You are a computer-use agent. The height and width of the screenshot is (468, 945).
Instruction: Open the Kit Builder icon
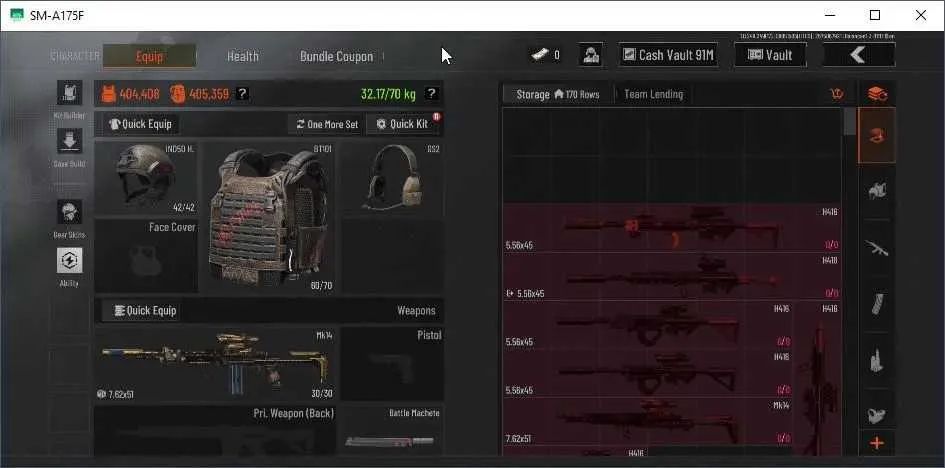coord(69,93)
